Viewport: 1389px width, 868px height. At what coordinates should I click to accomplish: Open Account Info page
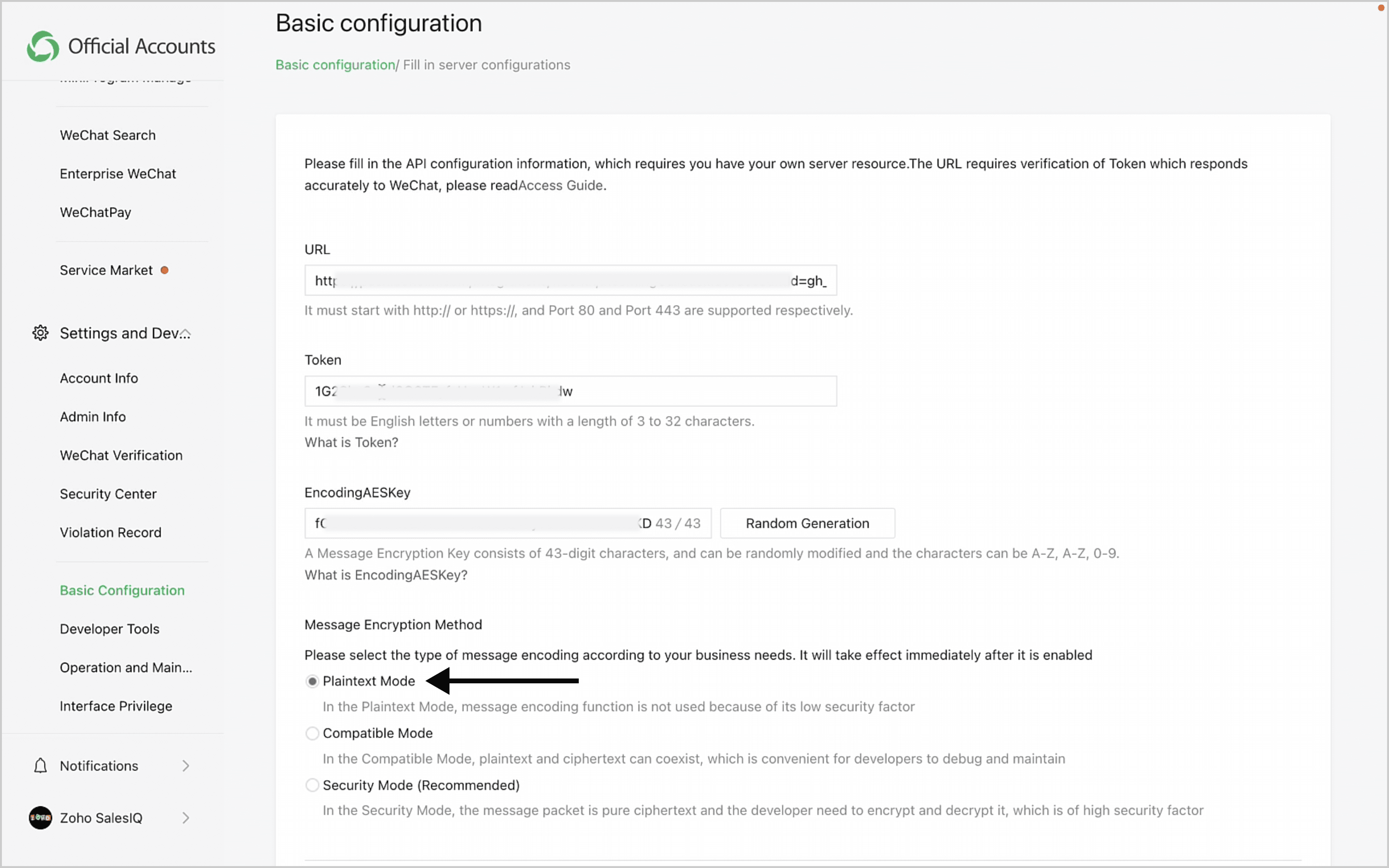coord(99,379)
